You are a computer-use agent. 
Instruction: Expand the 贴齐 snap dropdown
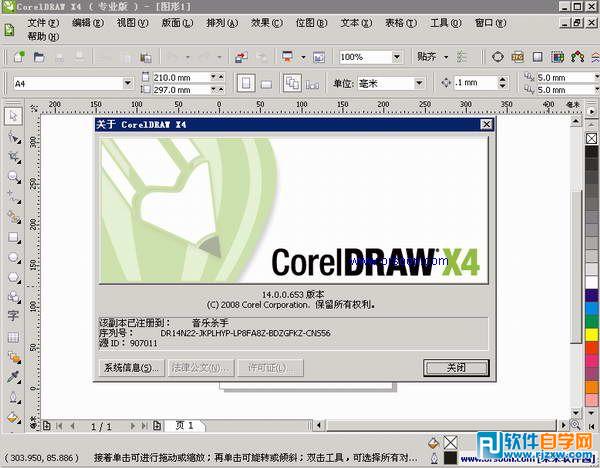[x=446, y=57]
